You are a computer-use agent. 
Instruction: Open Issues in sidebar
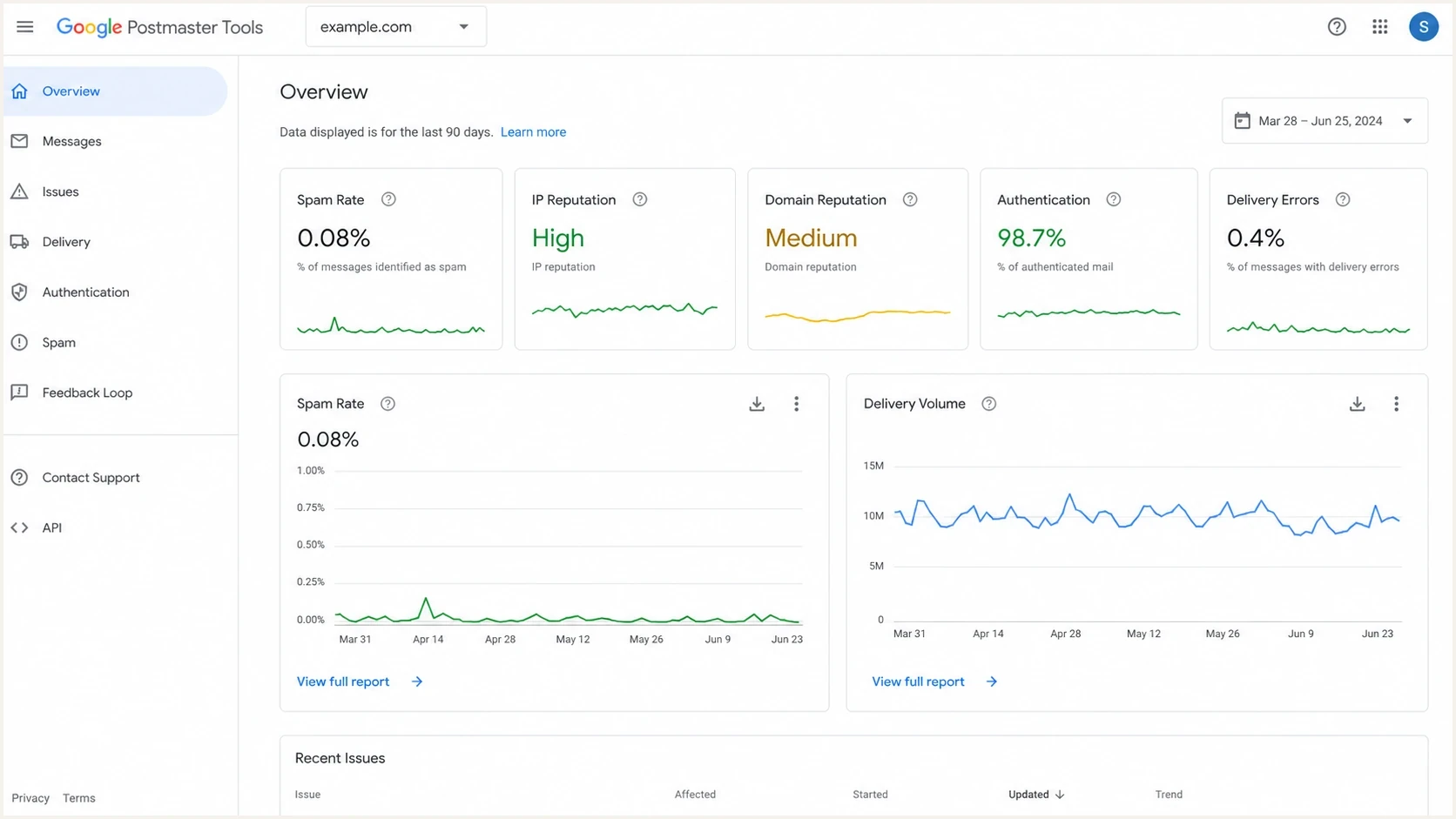[114, 191]
